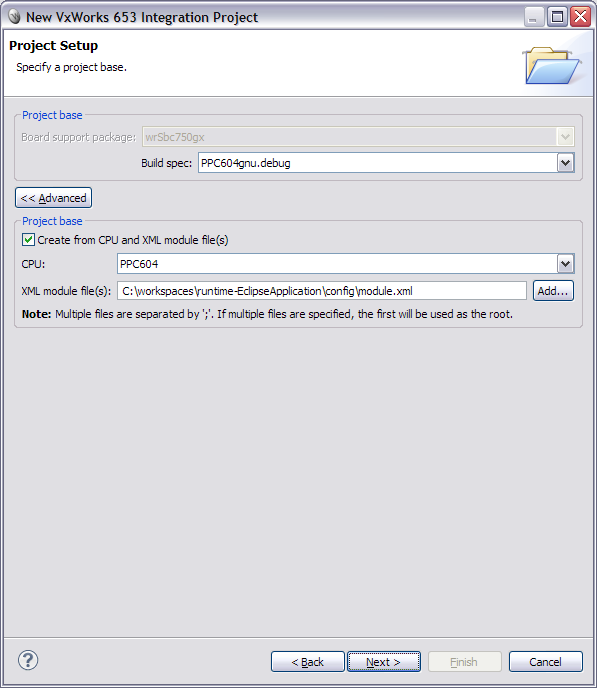Screen dimensions: 597x688
Task: Close the wizard with the red X button
Action: [580, 17]
